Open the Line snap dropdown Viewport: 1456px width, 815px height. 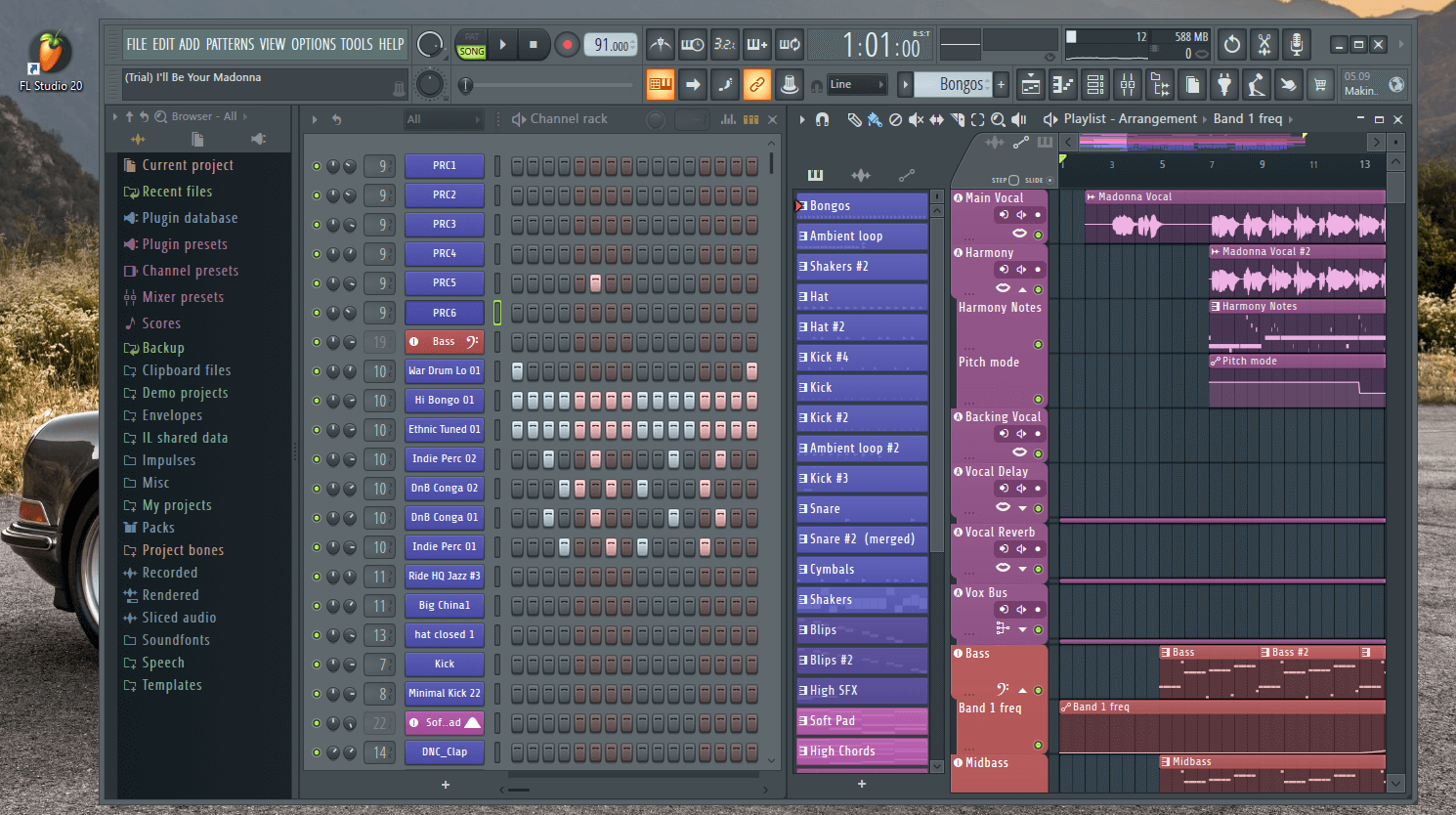pyautogui.click(x=857, y=85)
